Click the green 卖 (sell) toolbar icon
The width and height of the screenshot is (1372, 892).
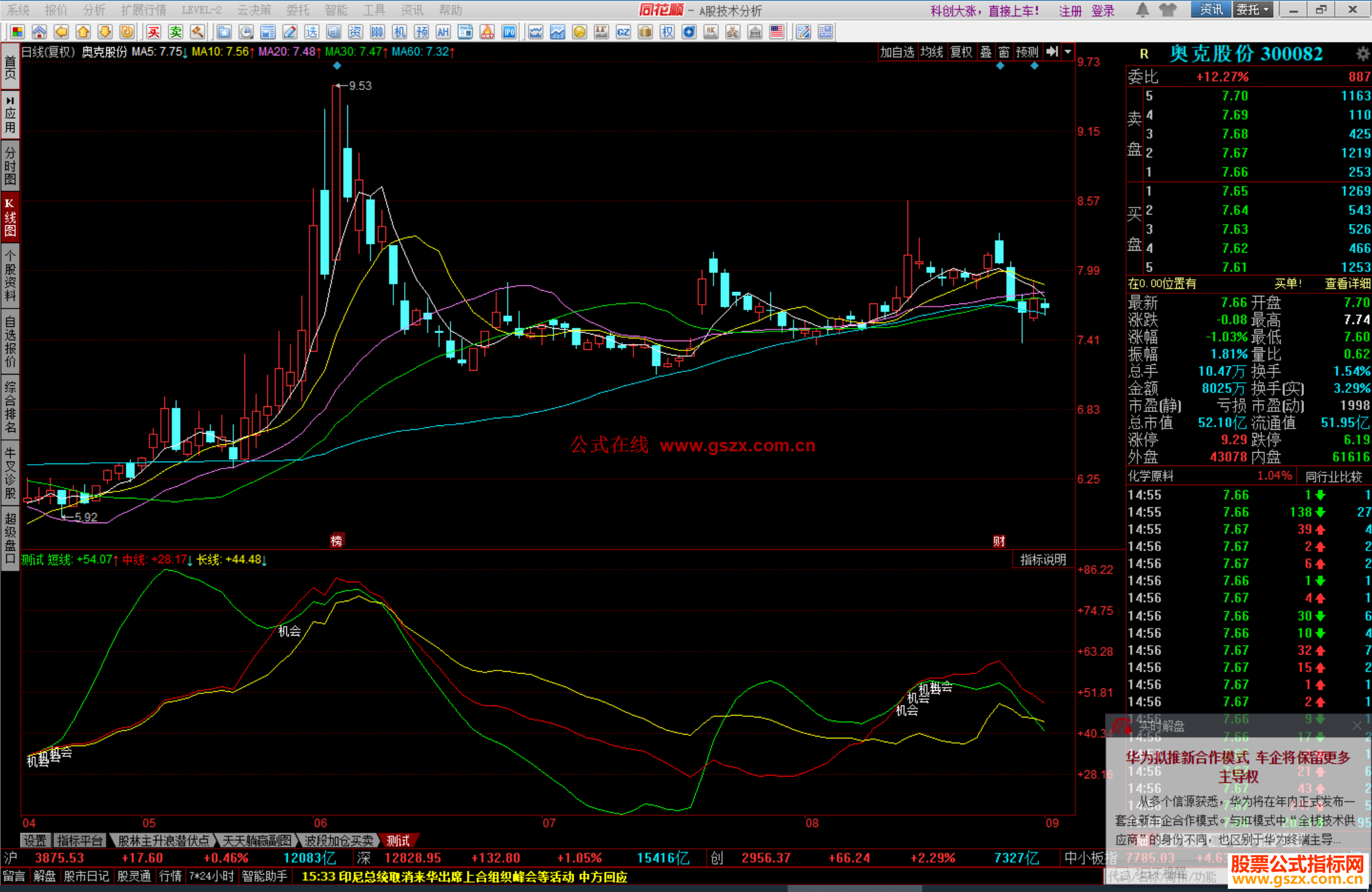point(176,32)
